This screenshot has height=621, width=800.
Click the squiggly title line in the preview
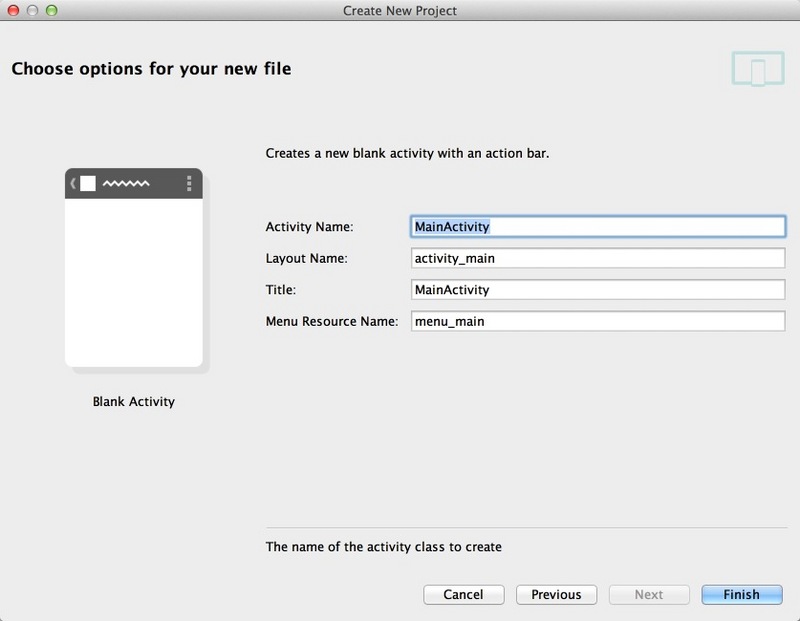pyautogui.click(x=126, y=183)
